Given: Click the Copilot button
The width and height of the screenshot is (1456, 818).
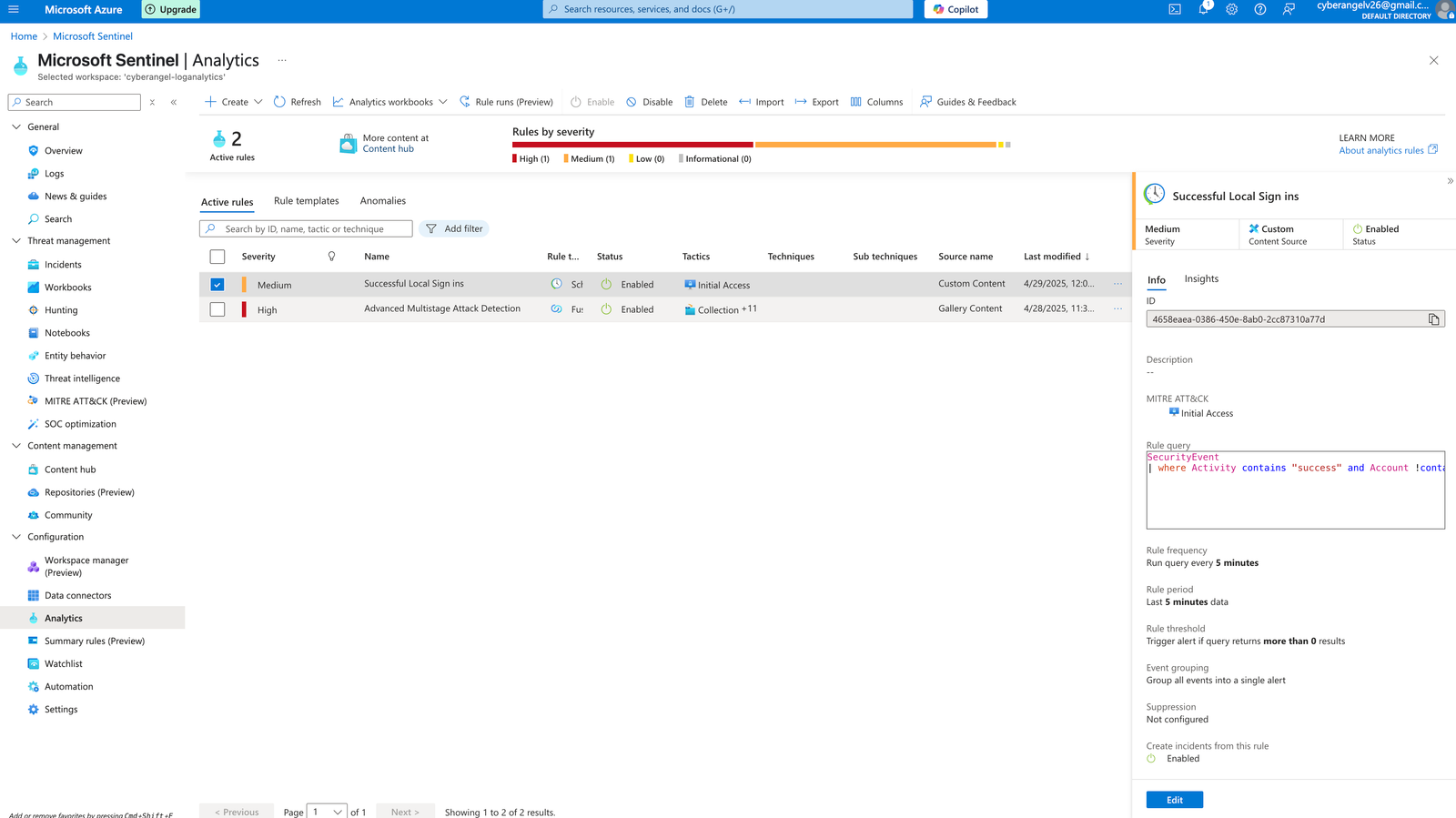Looking at the screenshot, I should pos(955,9).
